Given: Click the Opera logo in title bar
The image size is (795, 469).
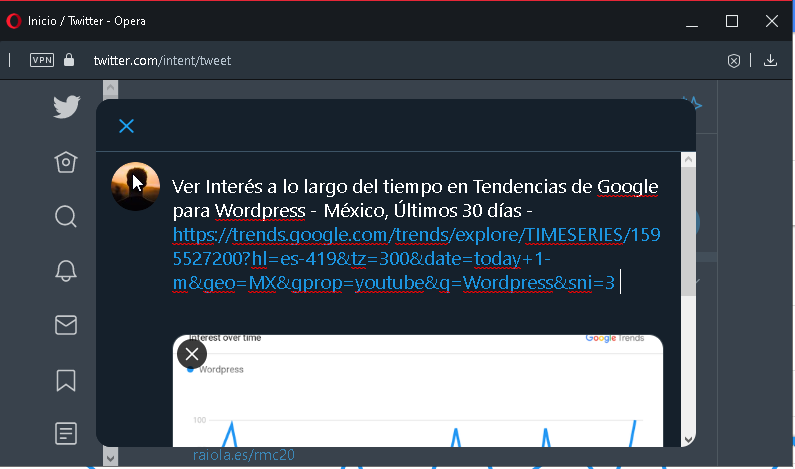Looking at the screenshot, I should [x=14, y=21].
